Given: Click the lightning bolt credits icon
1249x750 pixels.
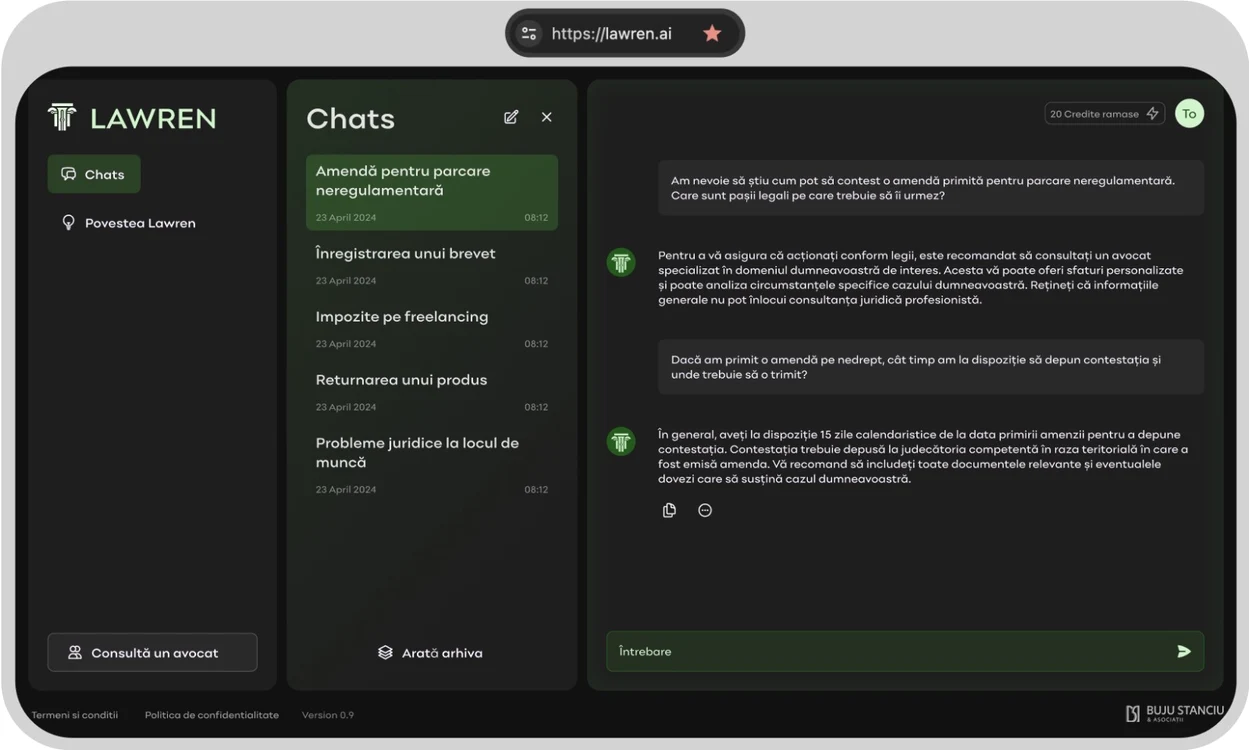Looking at the screenshot, I should click(1152, 114).
